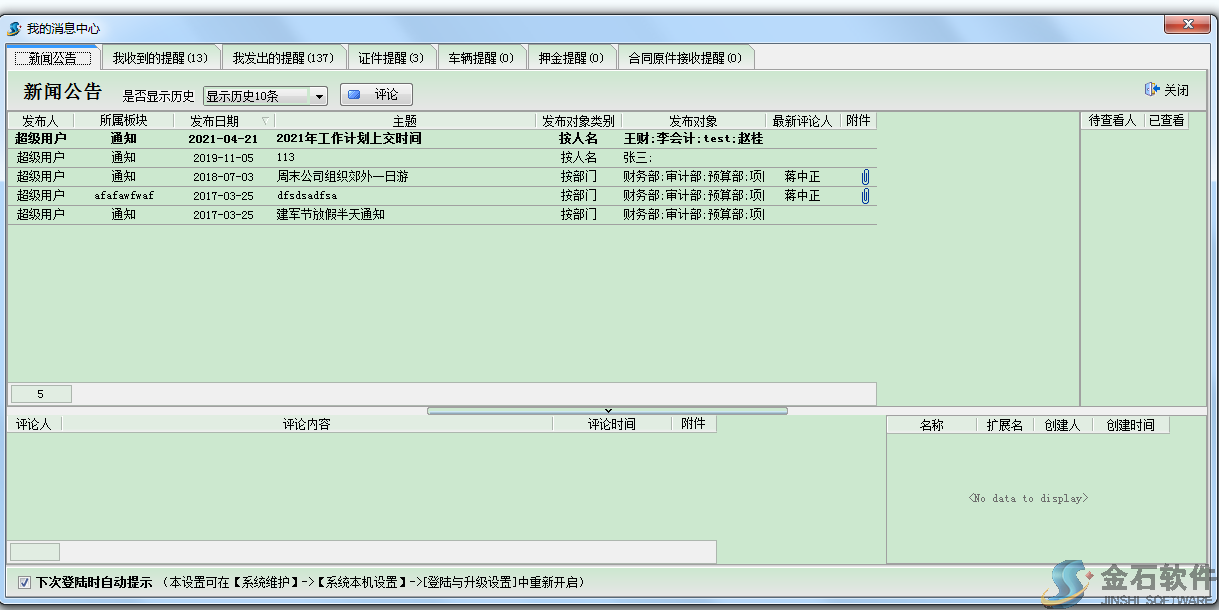The width and height of the screenshot is (1219, 610).
Task: Open the 证件提醒 tab
Action: click(391, 57)
